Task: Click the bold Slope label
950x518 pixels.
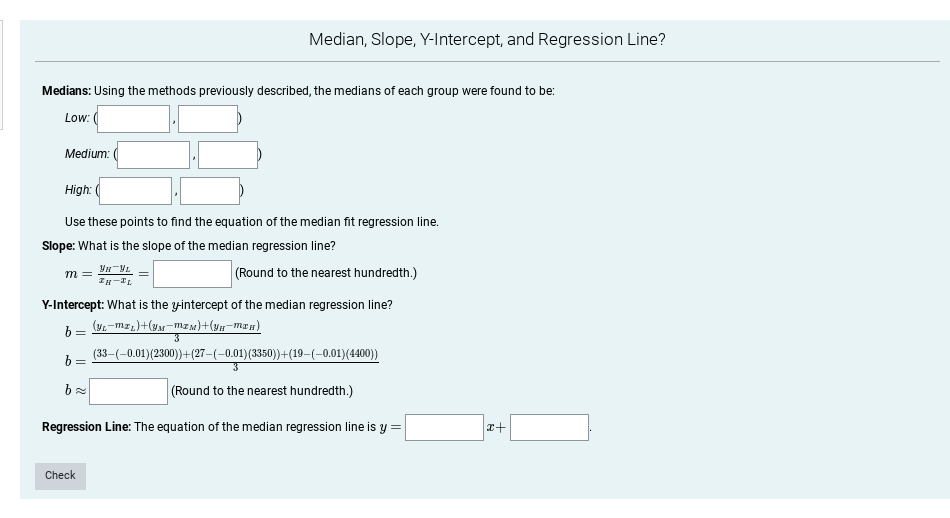Action: pos(58,246)
